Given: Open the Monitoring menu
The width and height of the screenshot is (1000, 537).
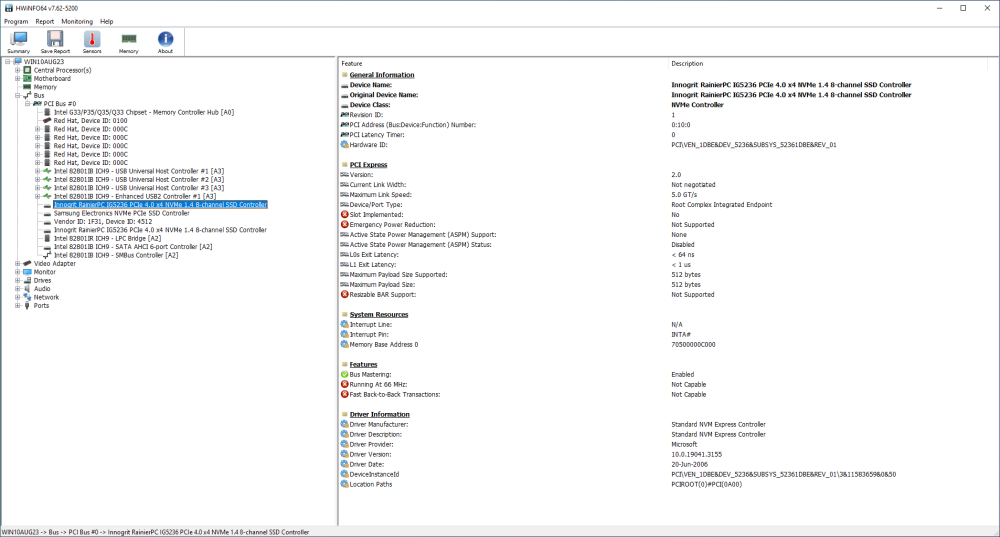Looking at the screenshot, I should pos(77,21).
